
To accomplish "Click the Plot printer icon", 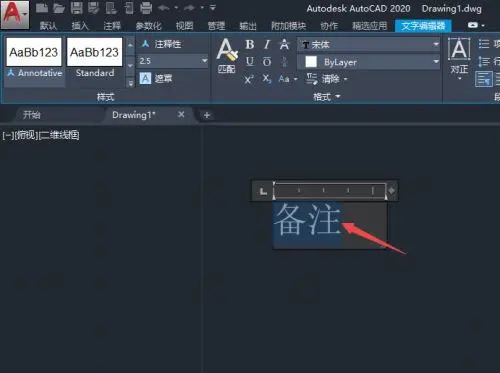I will click(146, 8).
